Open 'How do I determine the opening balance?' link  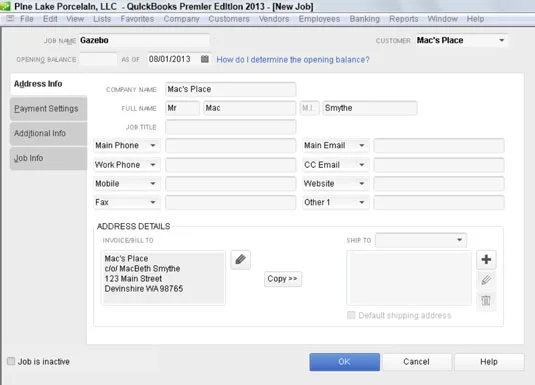point(293,60)
